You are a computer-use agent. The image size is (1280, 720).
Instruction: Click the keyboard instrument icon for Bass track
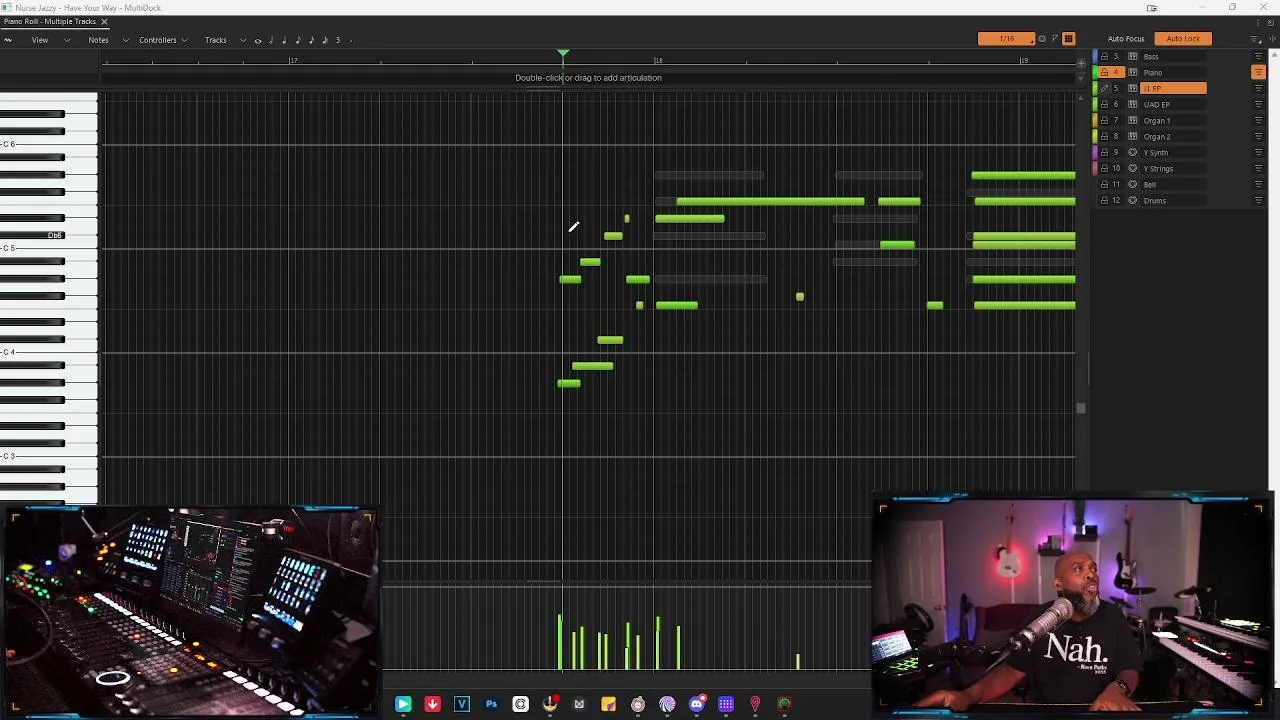(1132, 56)
